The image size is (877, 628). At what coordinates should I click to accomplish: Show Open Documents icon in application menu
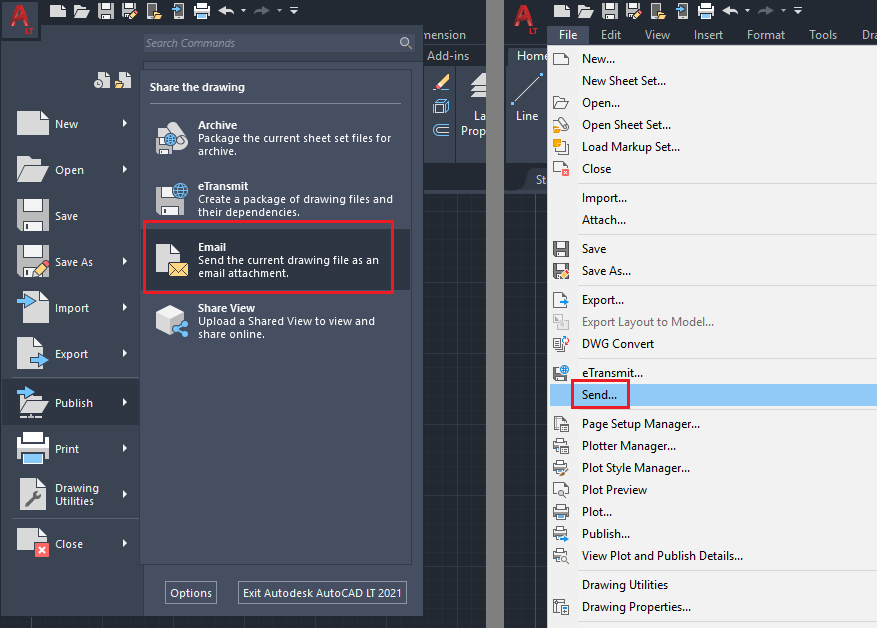coord(122,81)
